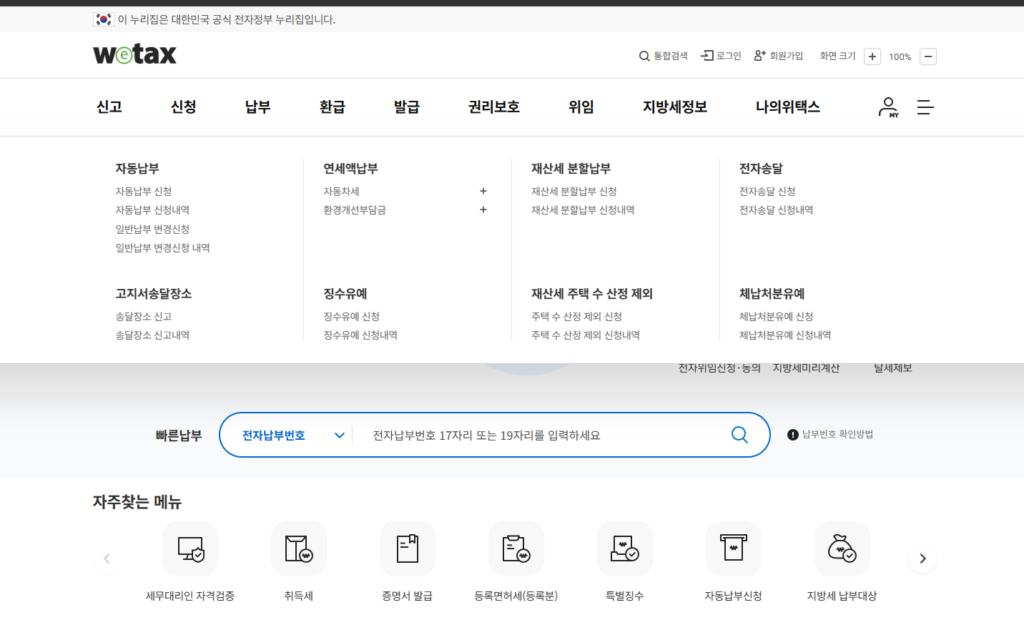Select 자동납부 신청 submenu item

(144, 191)
